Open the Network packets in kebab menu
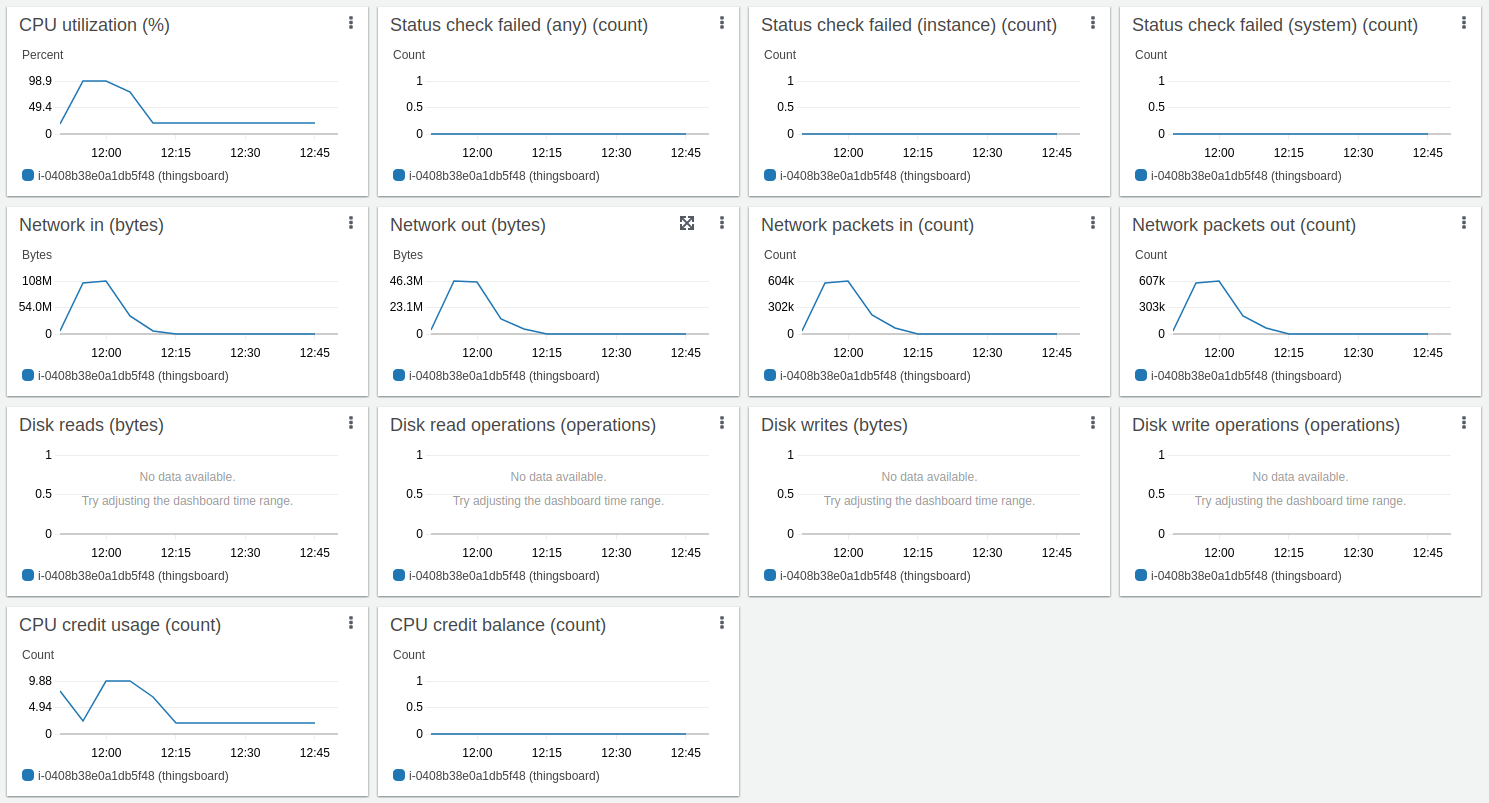Viewport: 1489px width, 803px height. [1093, 223]
